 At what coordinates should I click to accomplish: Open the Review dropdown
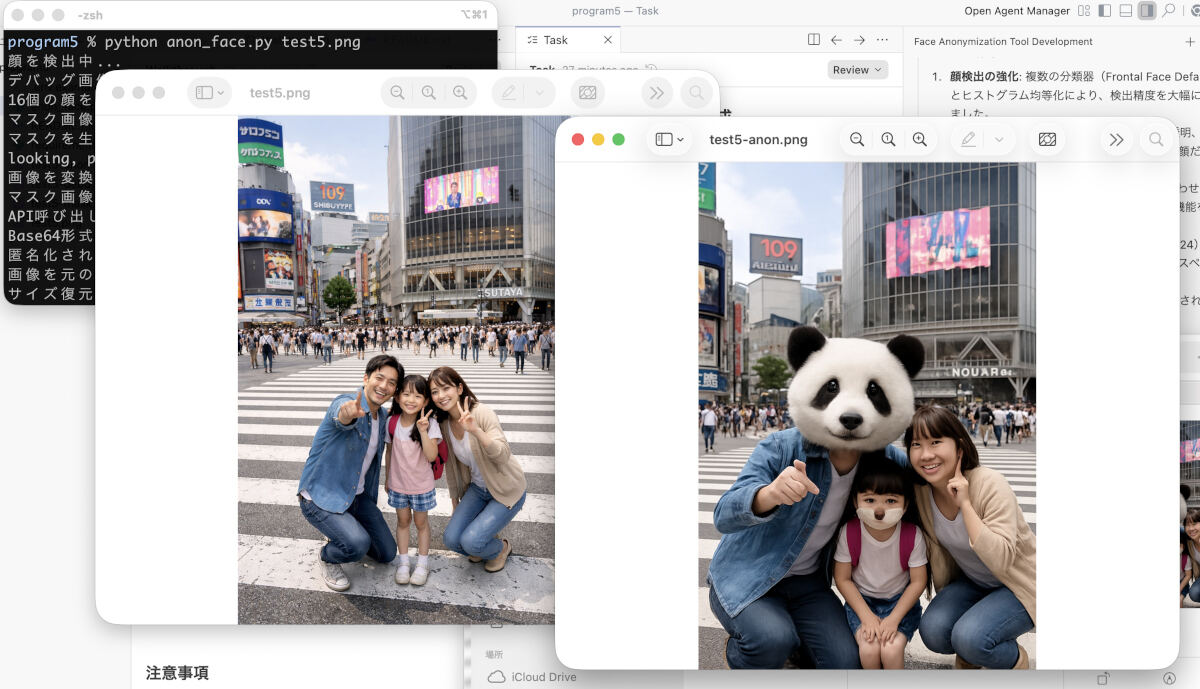[857, 69]
